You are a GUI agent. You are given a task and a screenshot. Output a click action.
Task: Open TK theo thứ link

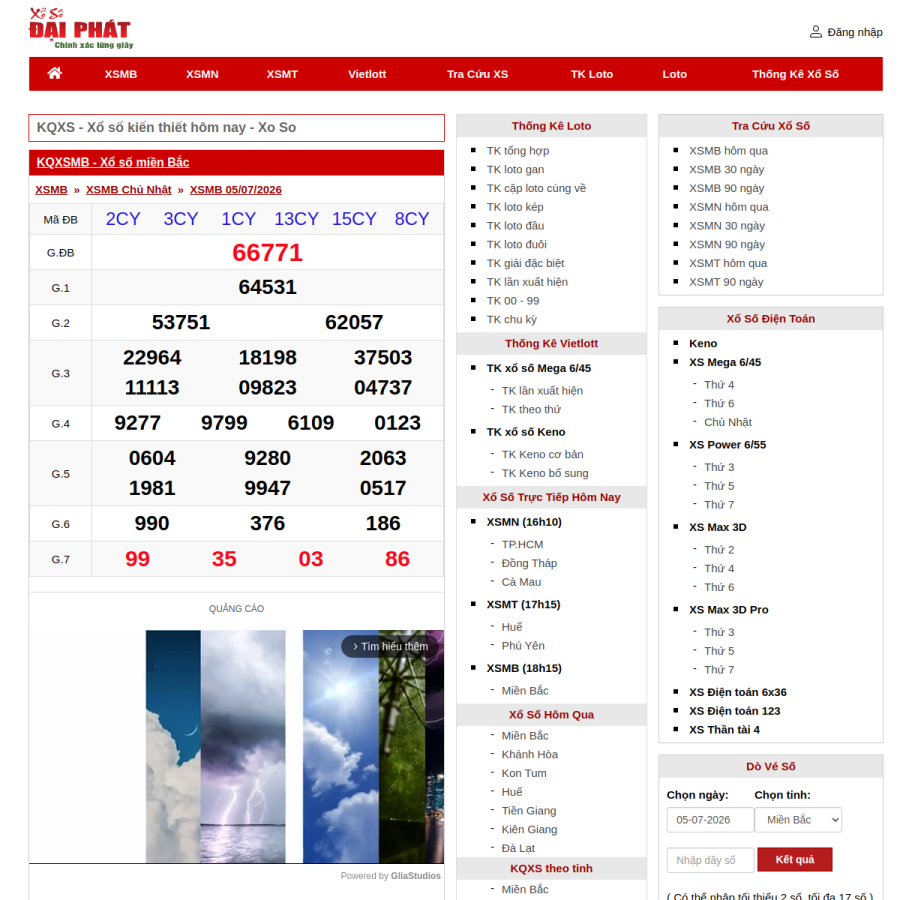pyautogui.click(x=531, y=410)
